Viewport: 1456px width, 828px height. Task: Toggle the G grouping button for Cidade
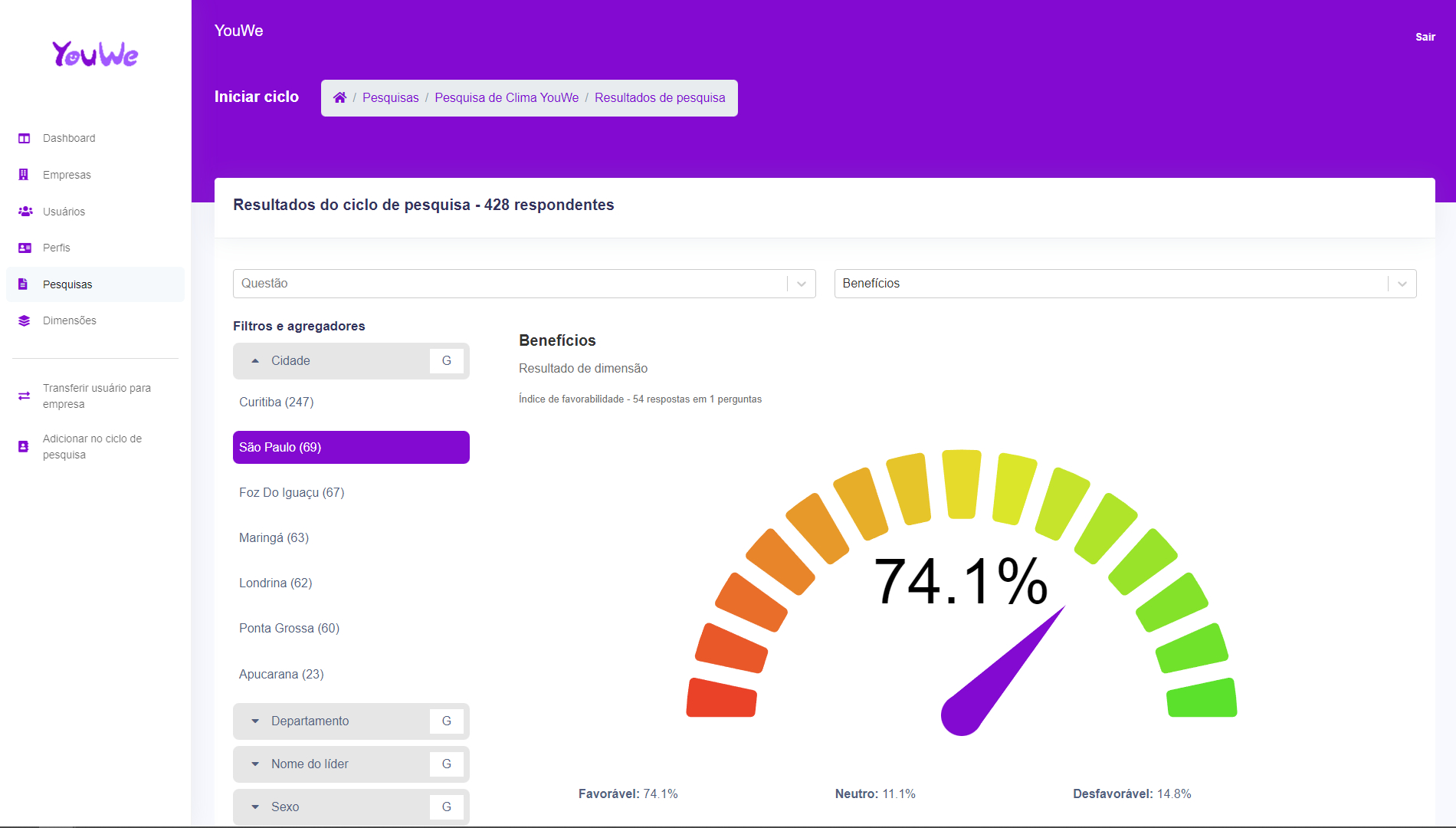tap(446, 360)
